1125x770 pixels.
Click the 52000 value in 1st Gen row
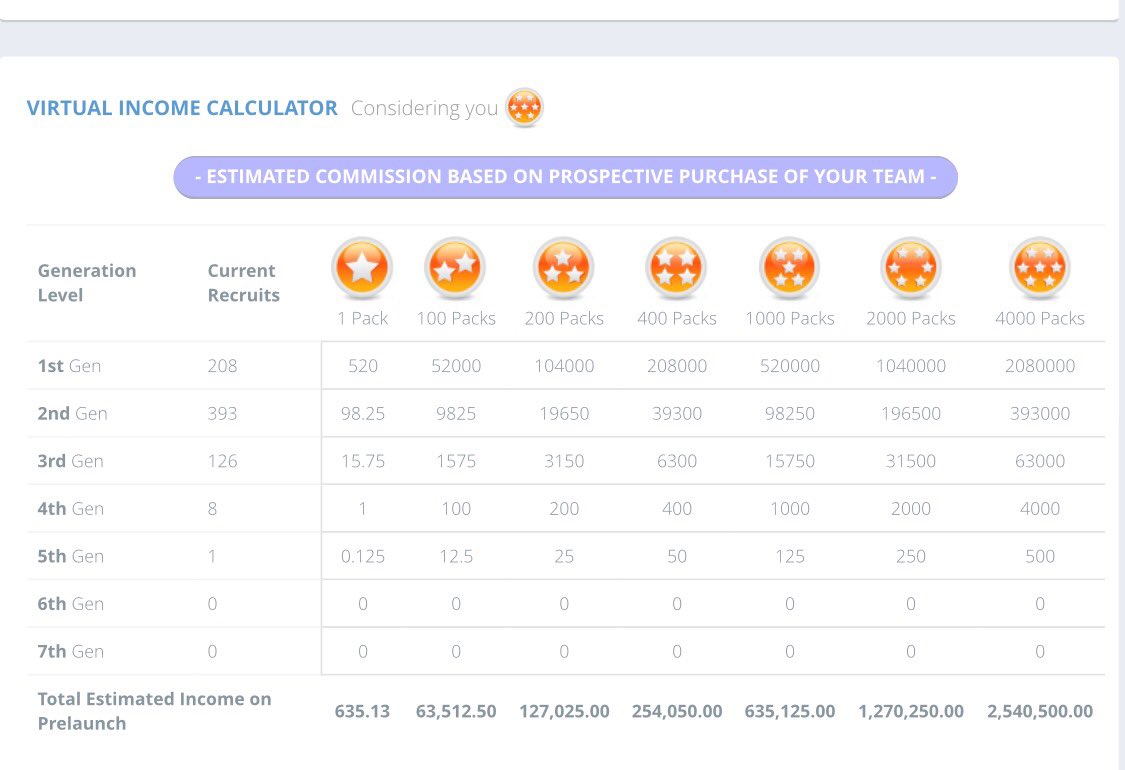(x=456, y=366)
